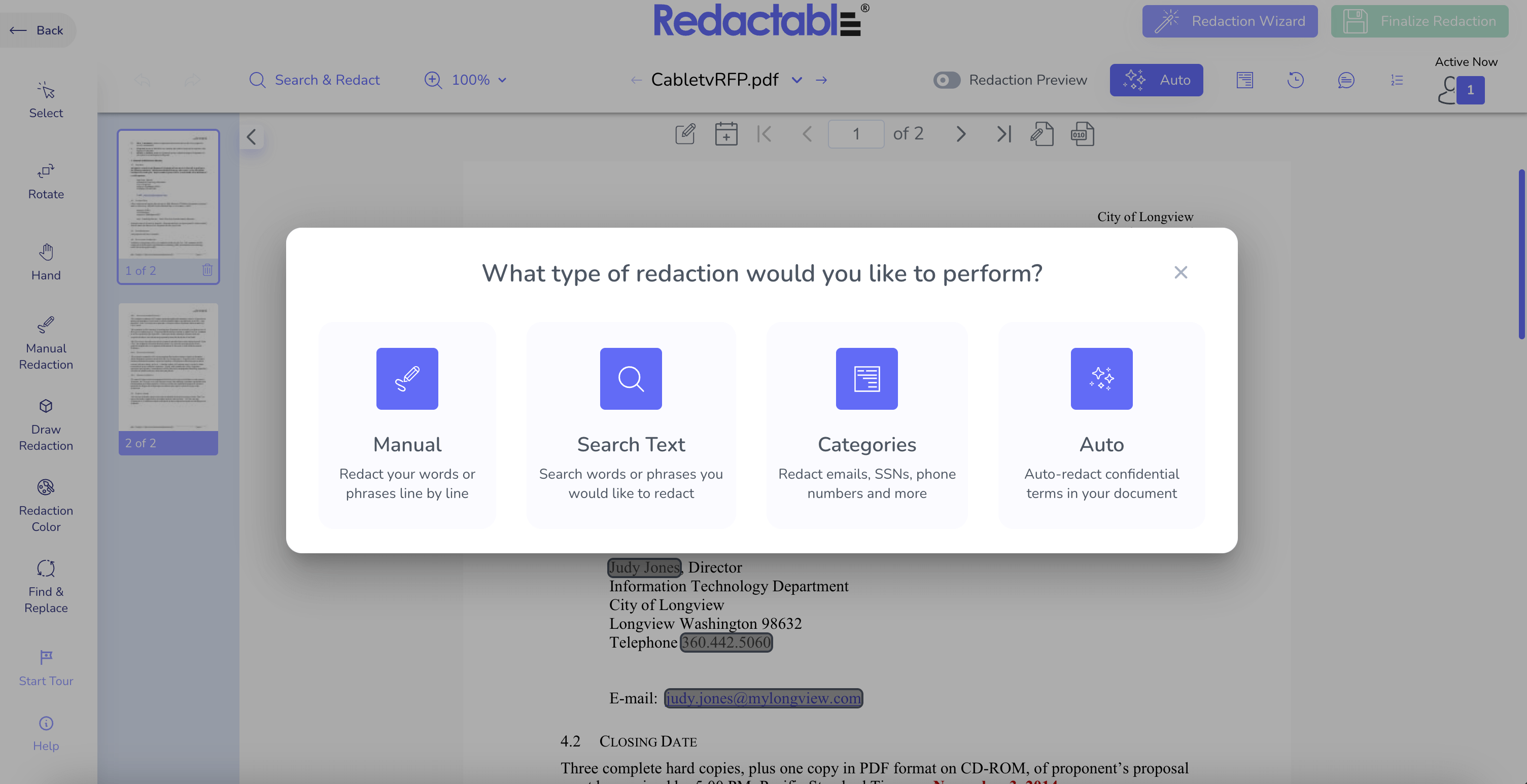Go to next document arrow
This screenshot has width=1527, height=784.
(x=821, y=80)
